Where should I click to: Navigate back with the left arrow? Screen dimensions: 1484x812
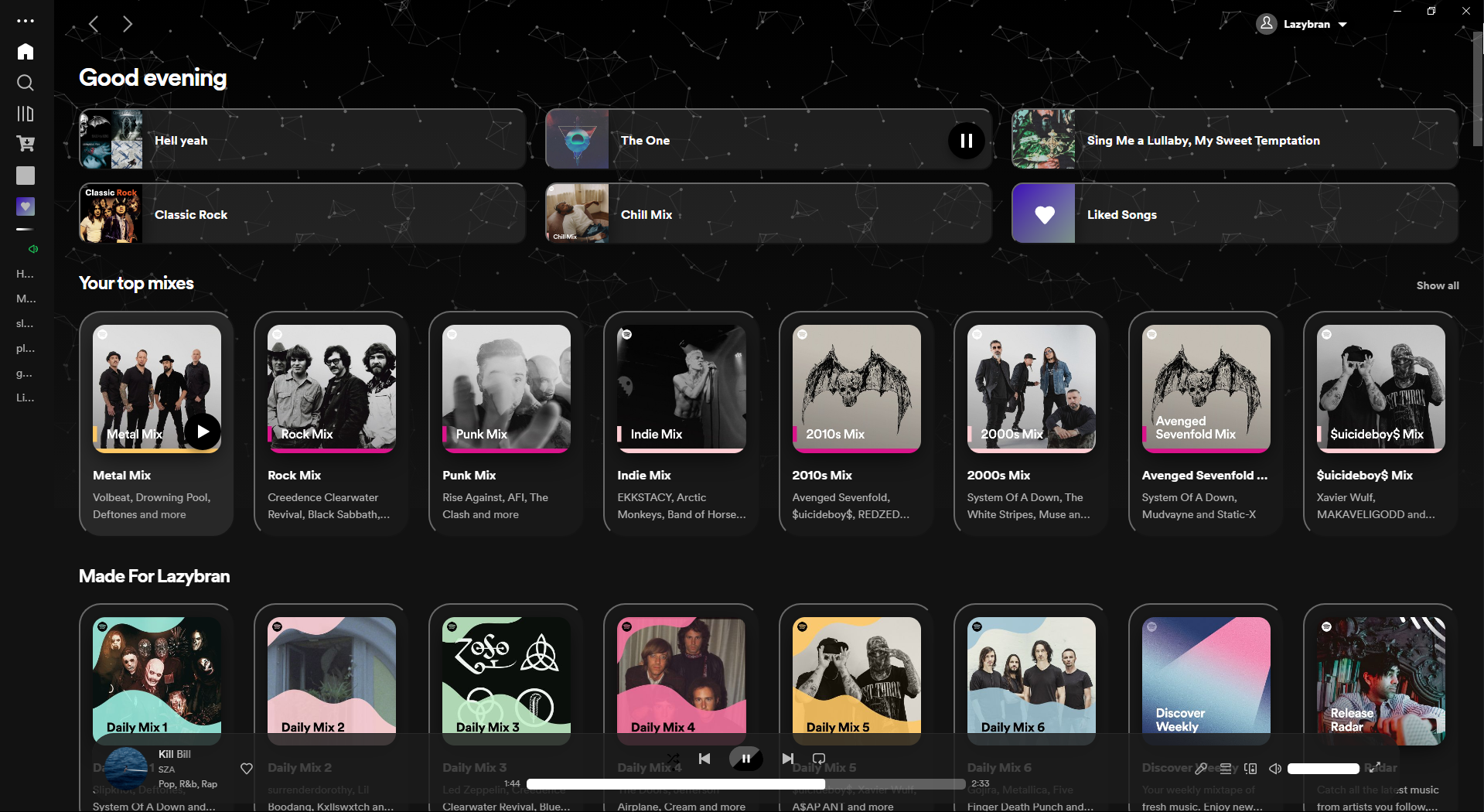pos(94,24)
